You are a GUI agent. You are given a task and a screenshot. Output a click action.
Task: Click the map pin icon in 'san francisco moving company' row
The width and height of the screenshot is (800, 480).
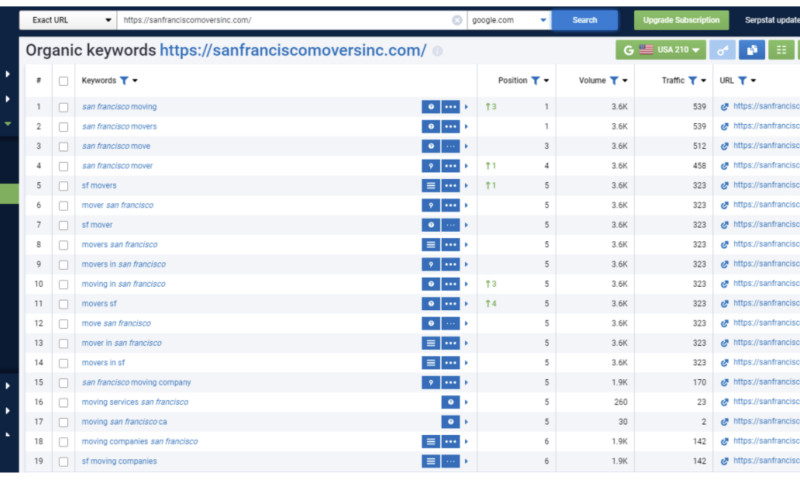(431, 383)
